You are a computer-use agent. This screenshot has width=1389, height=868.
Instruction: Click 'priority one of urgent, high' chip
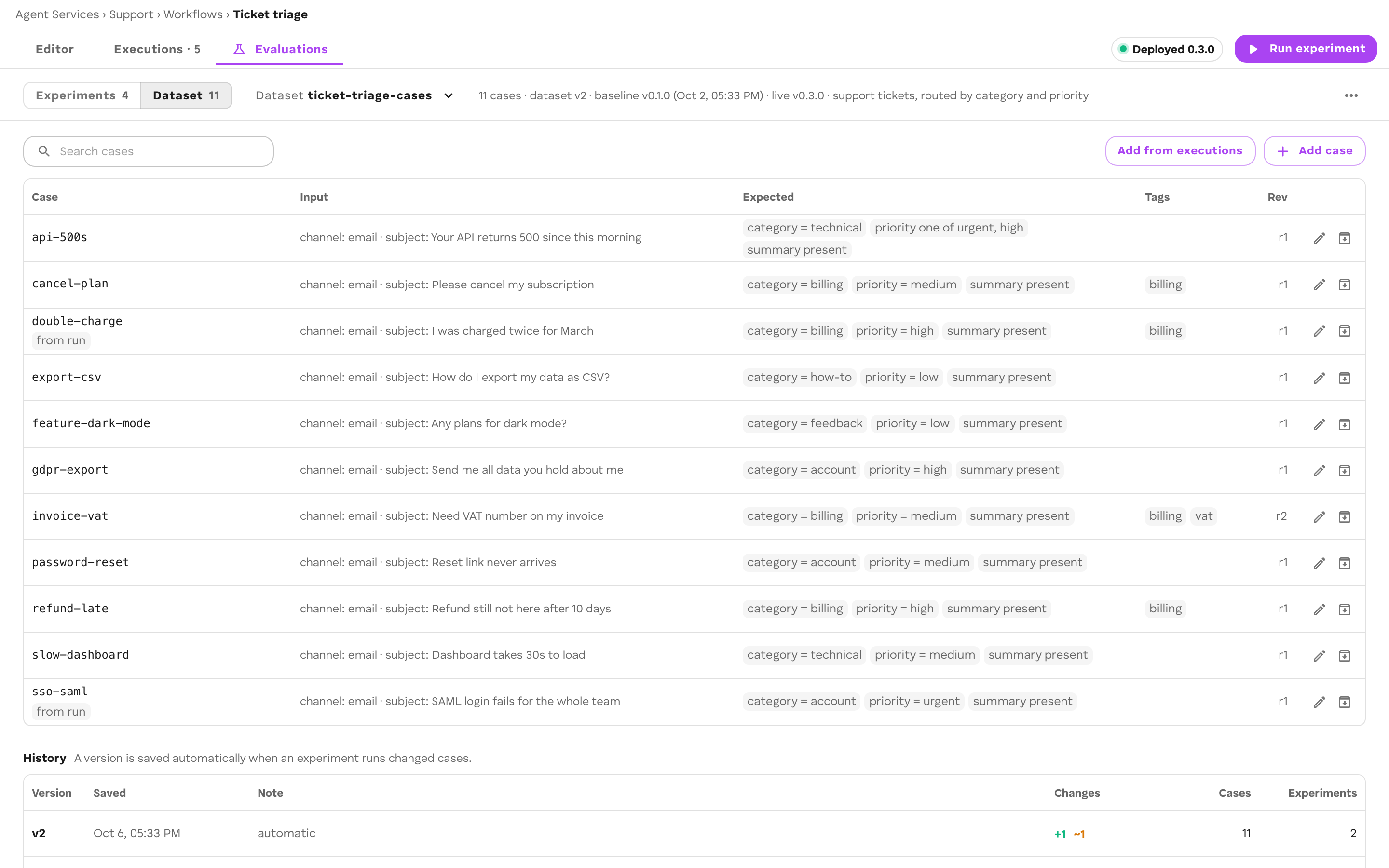click(949, 227)
